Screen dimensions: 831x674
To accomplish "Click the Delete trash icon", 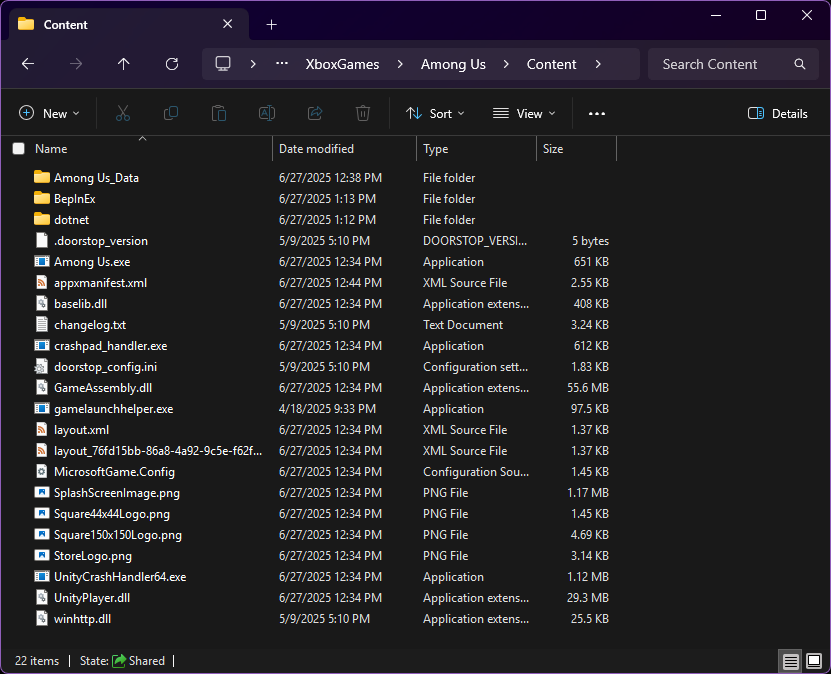I will [x=363, y=113].
